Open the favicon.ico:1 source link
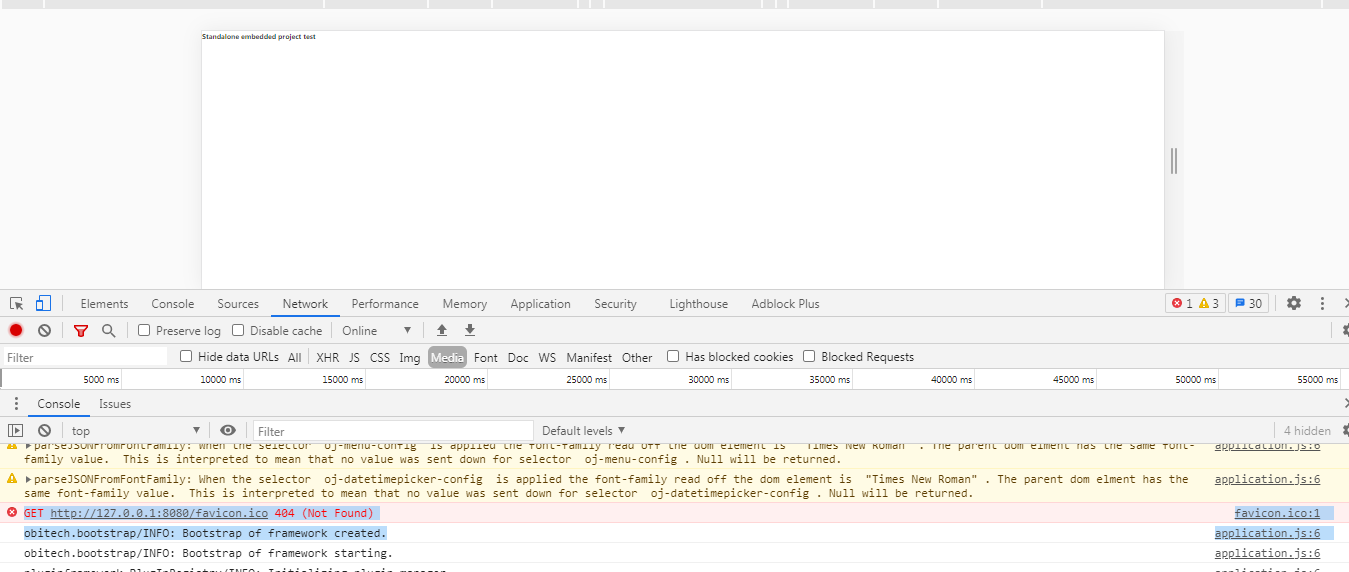The image size is (1349, 572). pos(1277,513)
